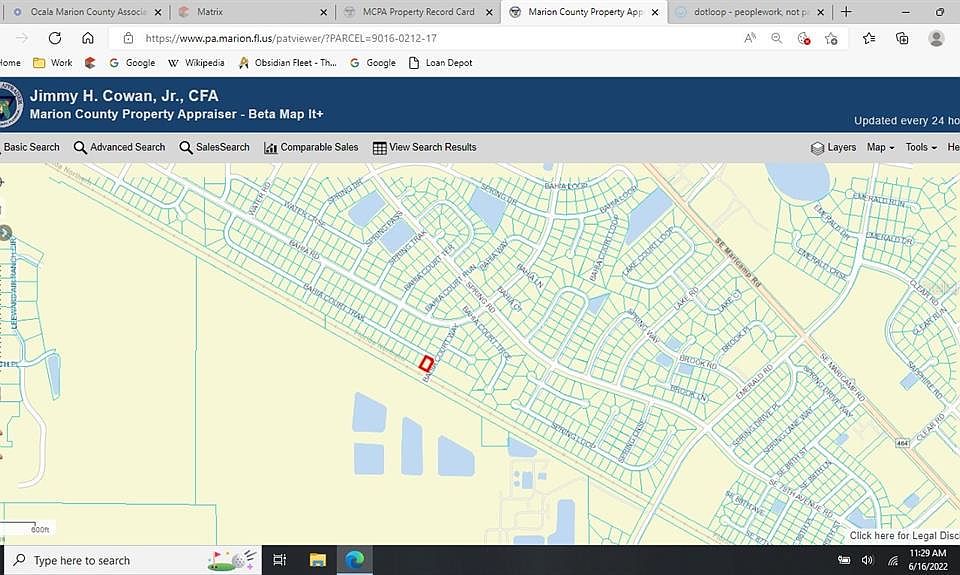Expand the Map dropdown menu
Viewport: 960px width, 575px height.
coord(881,147)
